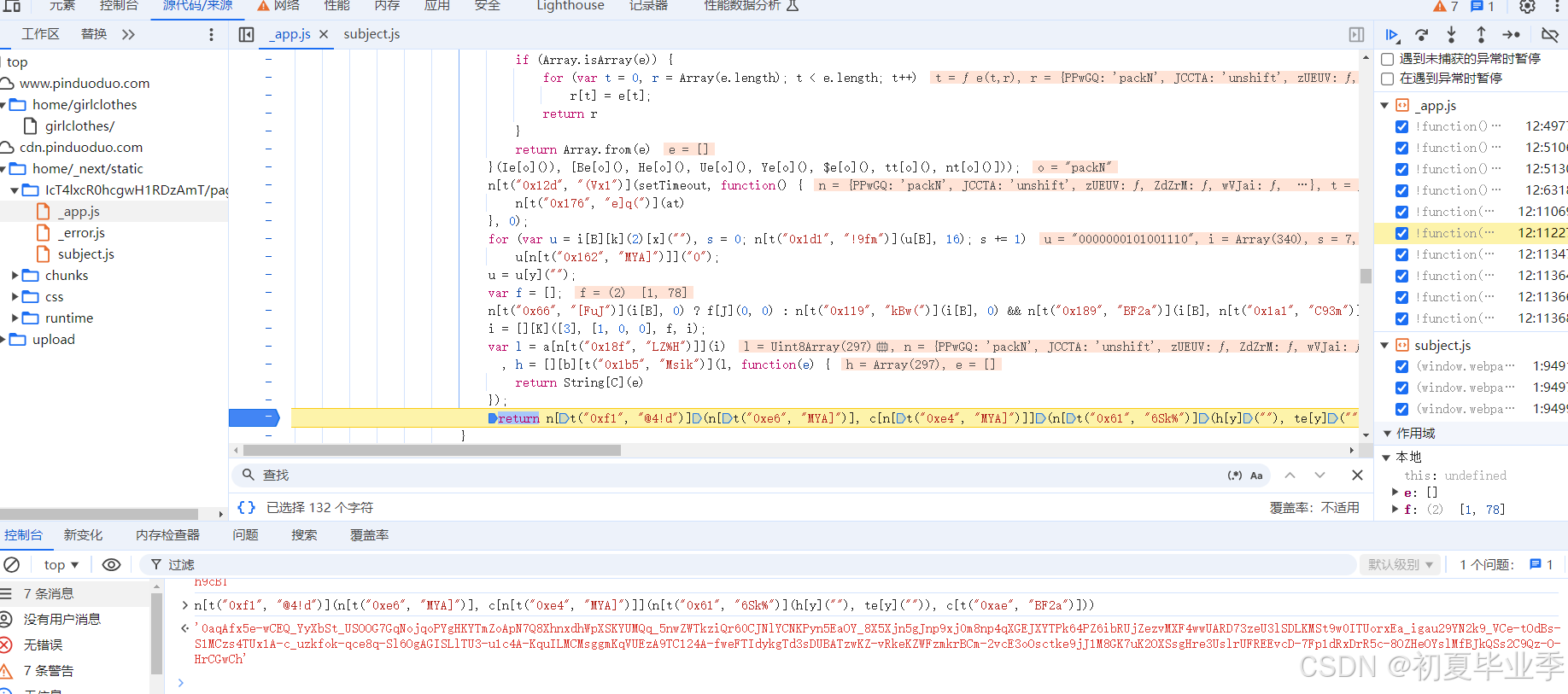The height and width of the screenshot is (694, 1568).
Task: Filter console by 7 warnings
Action: tap(48, 670)
